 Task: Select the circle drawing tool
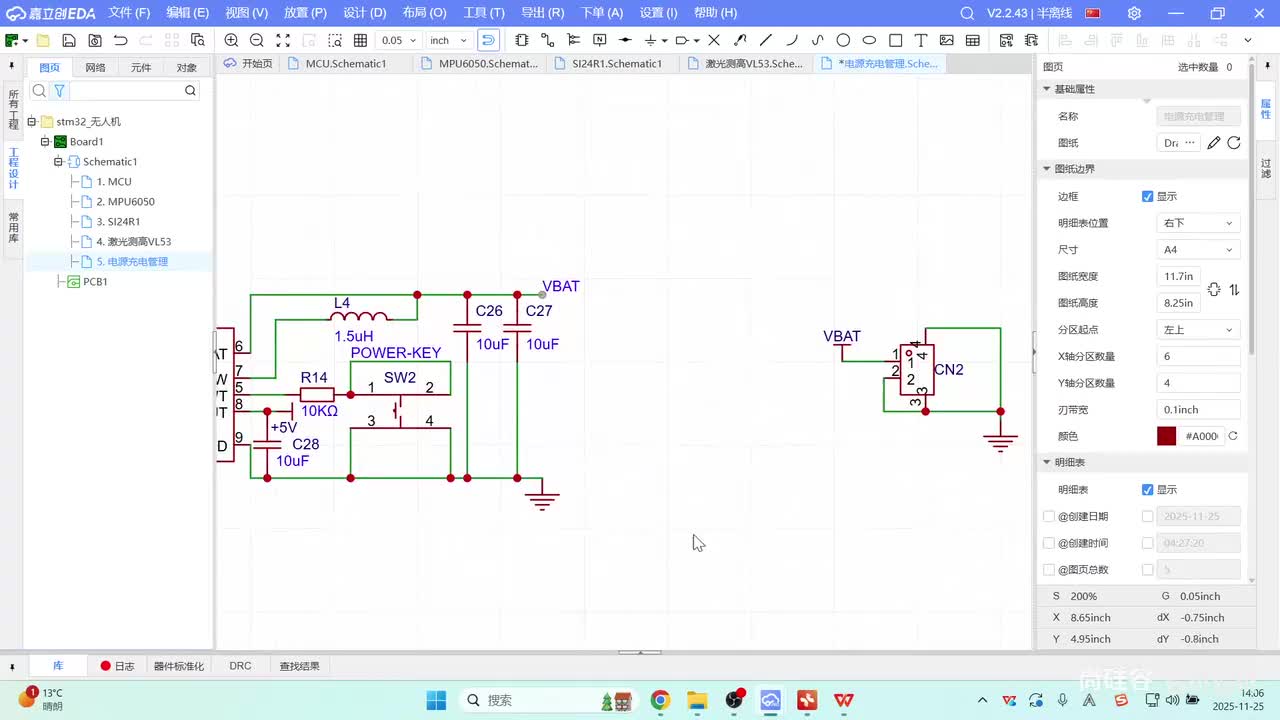pyautogui.click(x=843, y=40)
